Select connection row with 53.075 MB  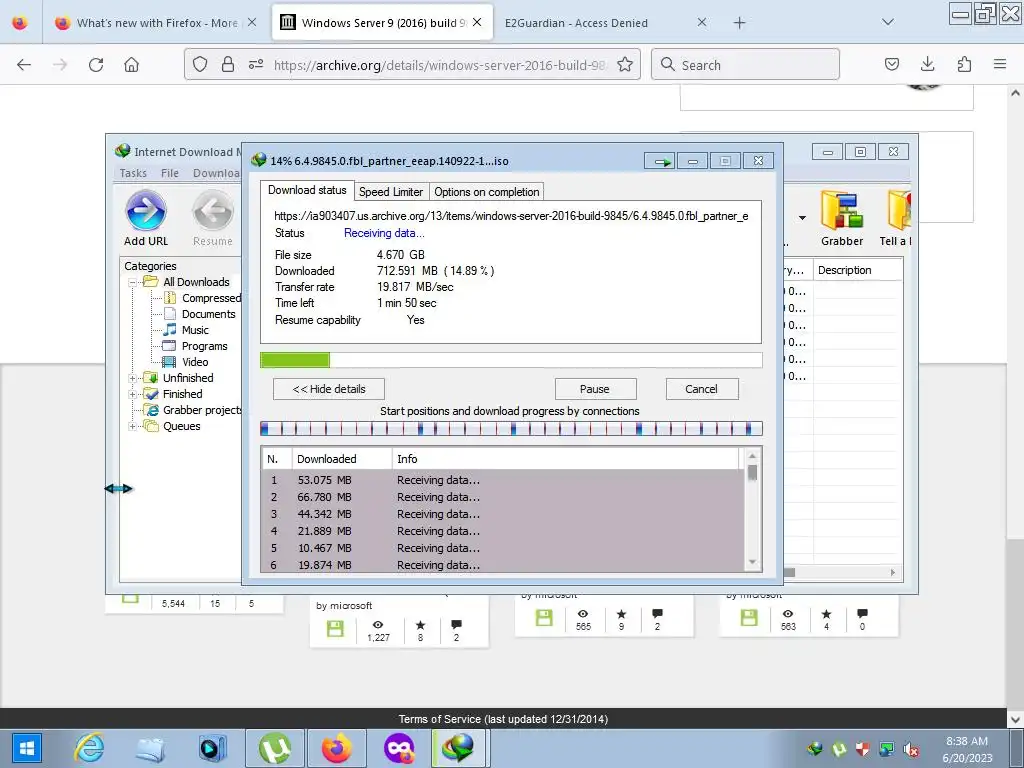point(502,480)
